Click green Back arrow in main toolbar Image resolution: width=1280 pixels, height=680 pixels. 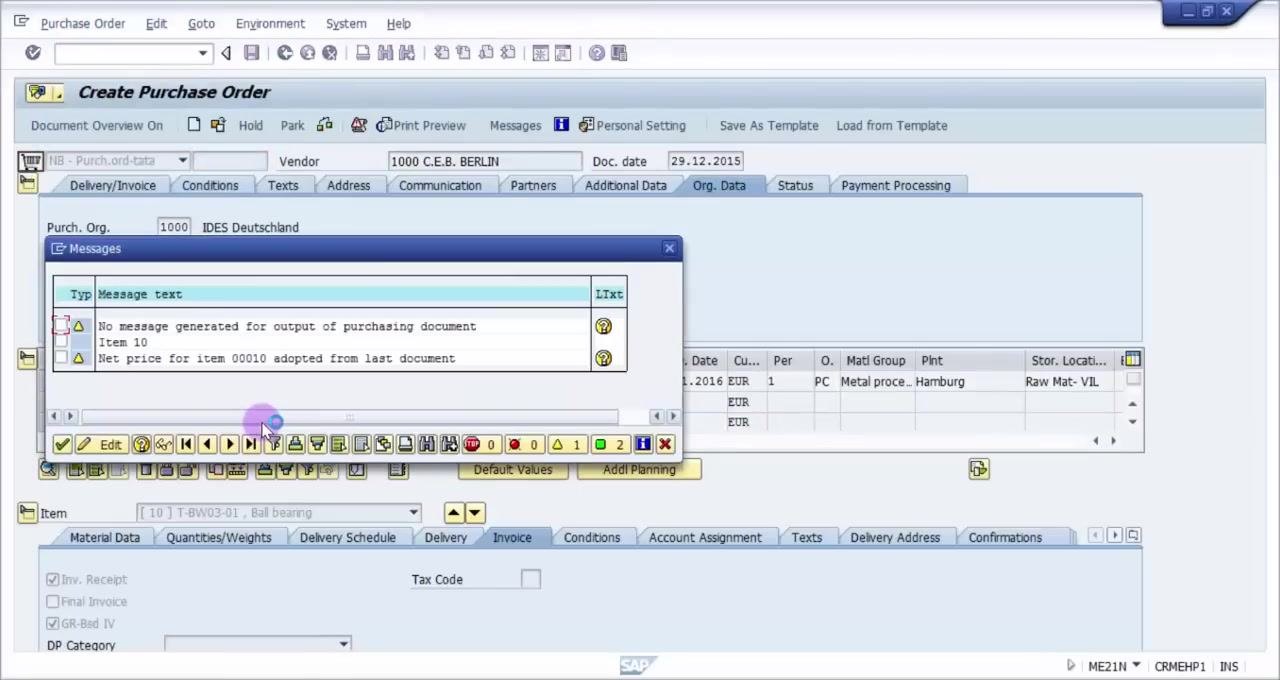285,53
